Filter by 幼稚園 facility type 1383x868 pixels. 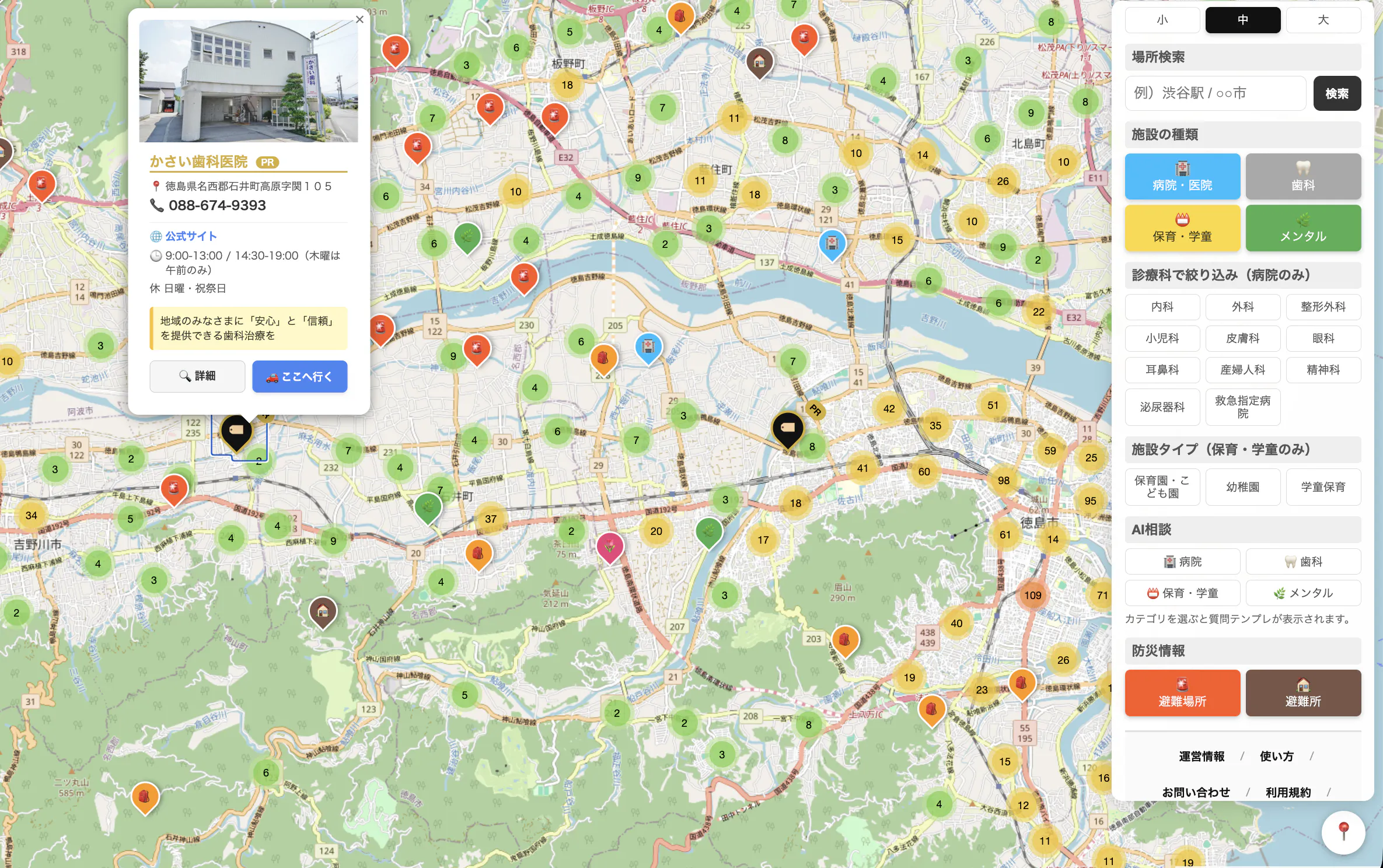click(x=1242, y=487)
